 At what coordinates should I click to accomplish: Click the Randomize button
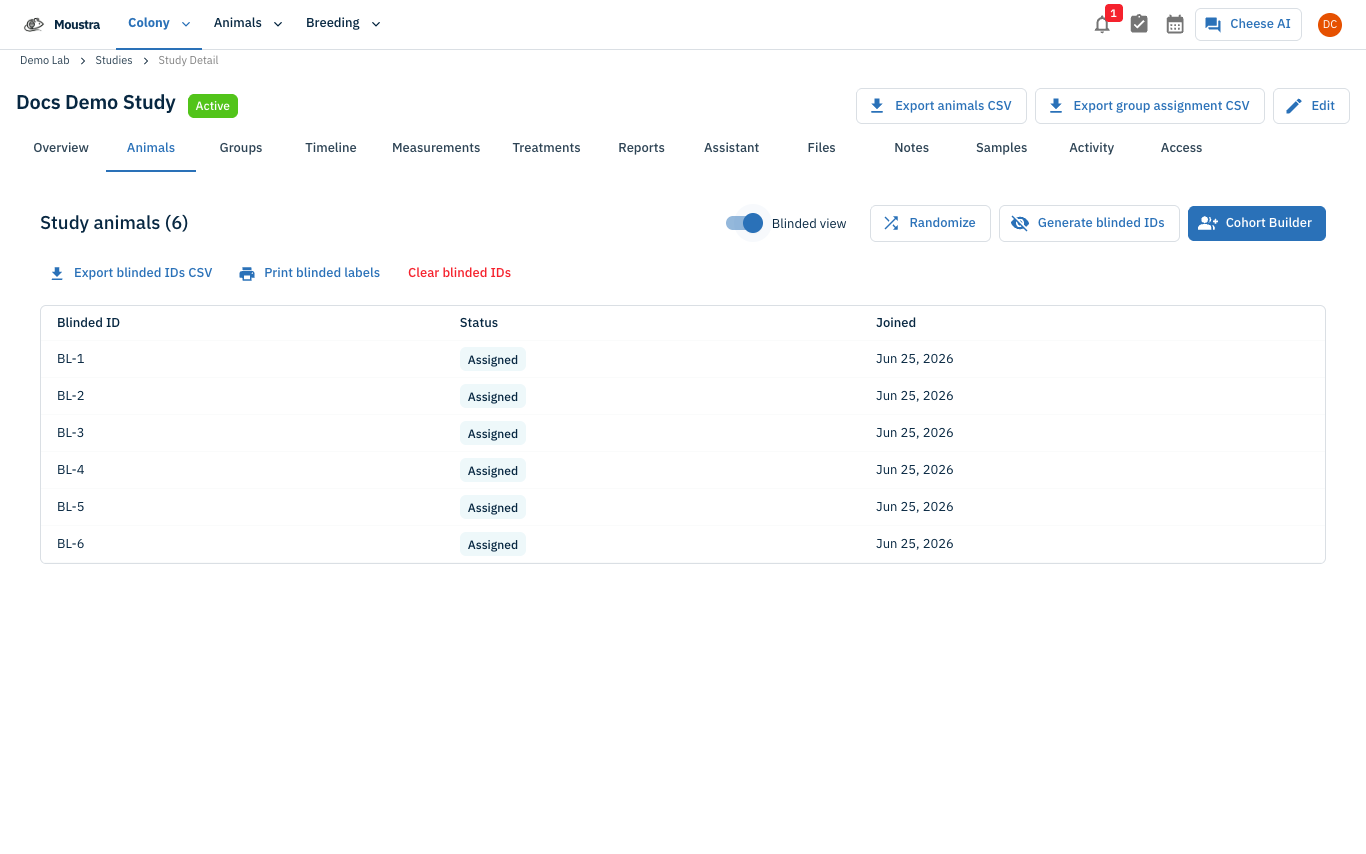pos(930,223)
